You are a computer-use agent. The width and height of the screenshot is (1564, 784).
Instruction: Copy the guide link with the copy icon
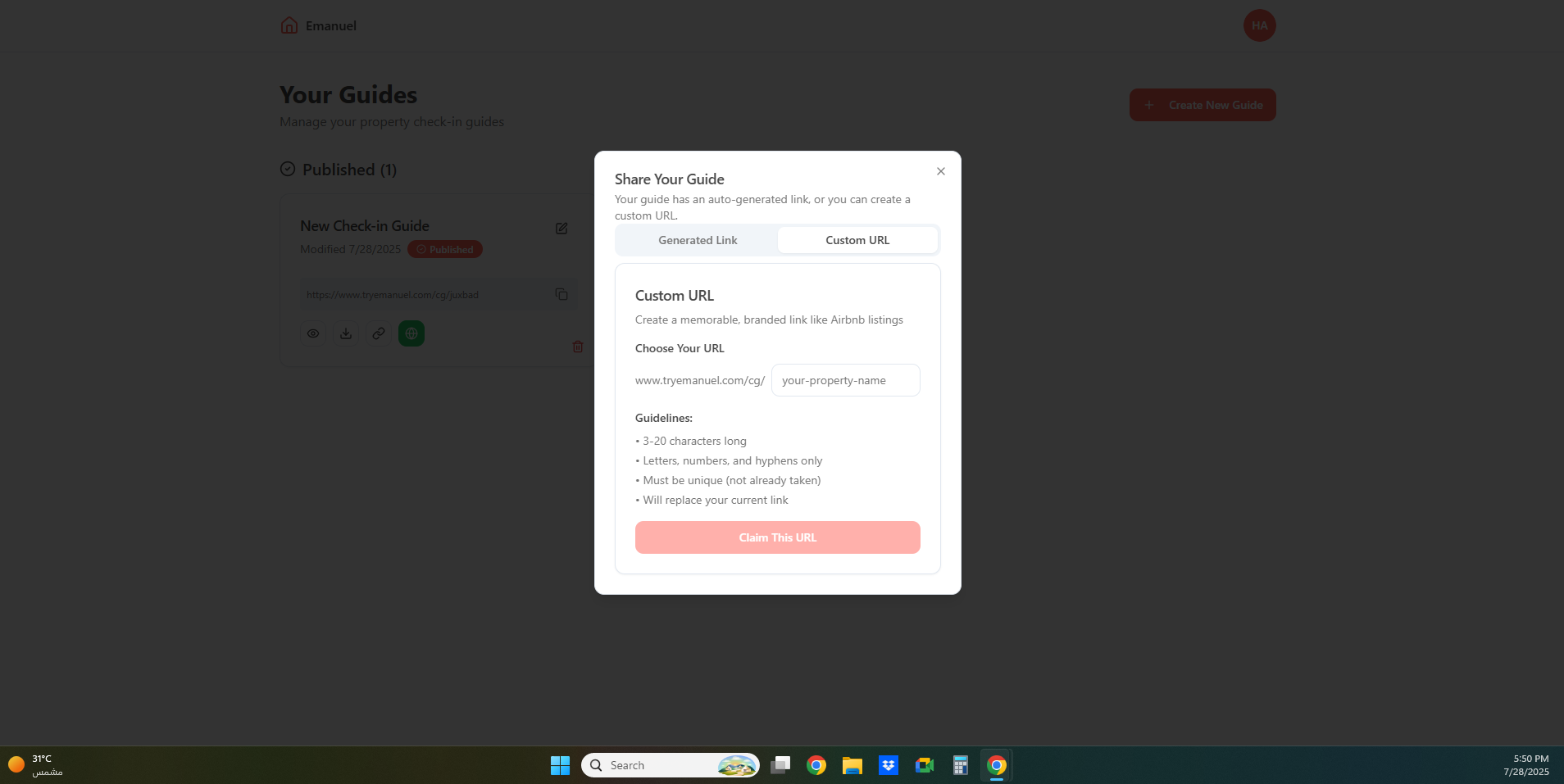(x=561, y=295)
